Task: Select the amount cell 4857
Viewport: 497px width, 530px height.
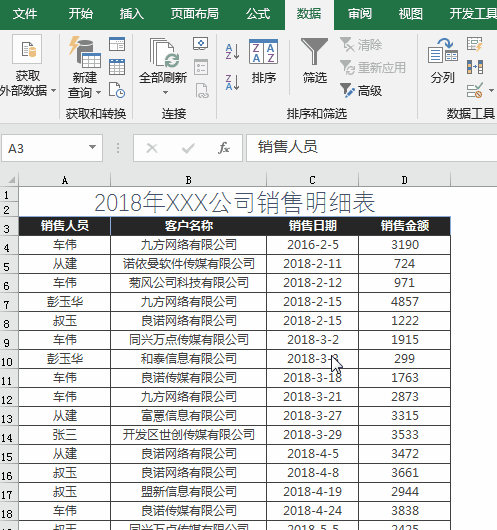Action: click(x=404, y=302)
